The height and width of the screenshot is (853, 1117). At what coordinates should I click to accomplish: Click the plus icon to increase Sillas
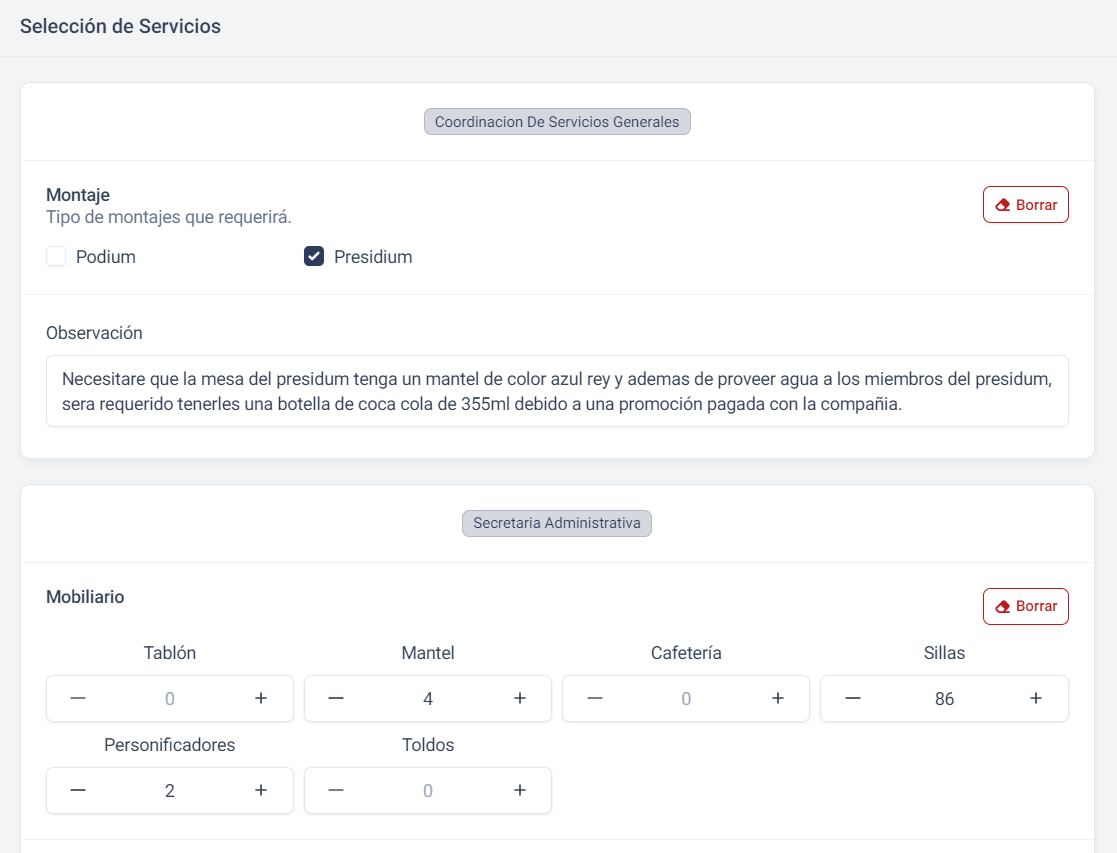point(1036,698)
